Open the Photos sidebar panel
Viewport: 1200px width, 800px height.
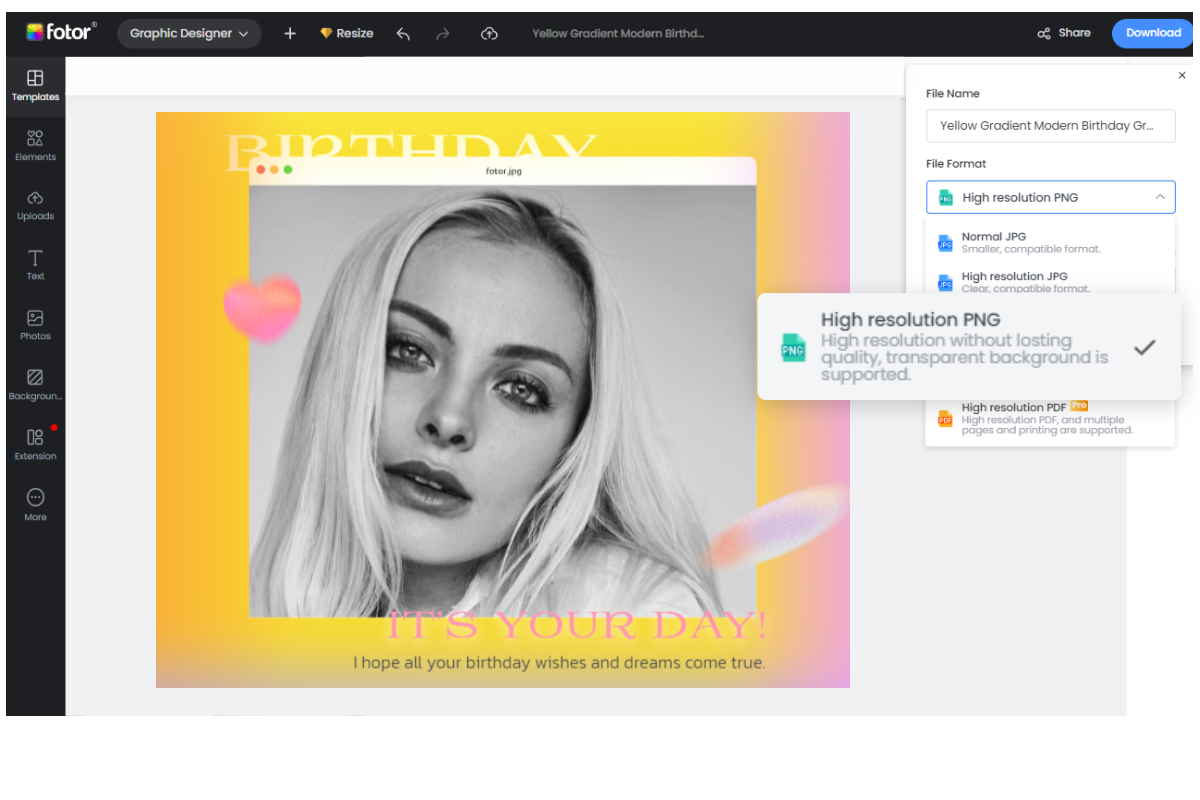[x=35, y=325]
